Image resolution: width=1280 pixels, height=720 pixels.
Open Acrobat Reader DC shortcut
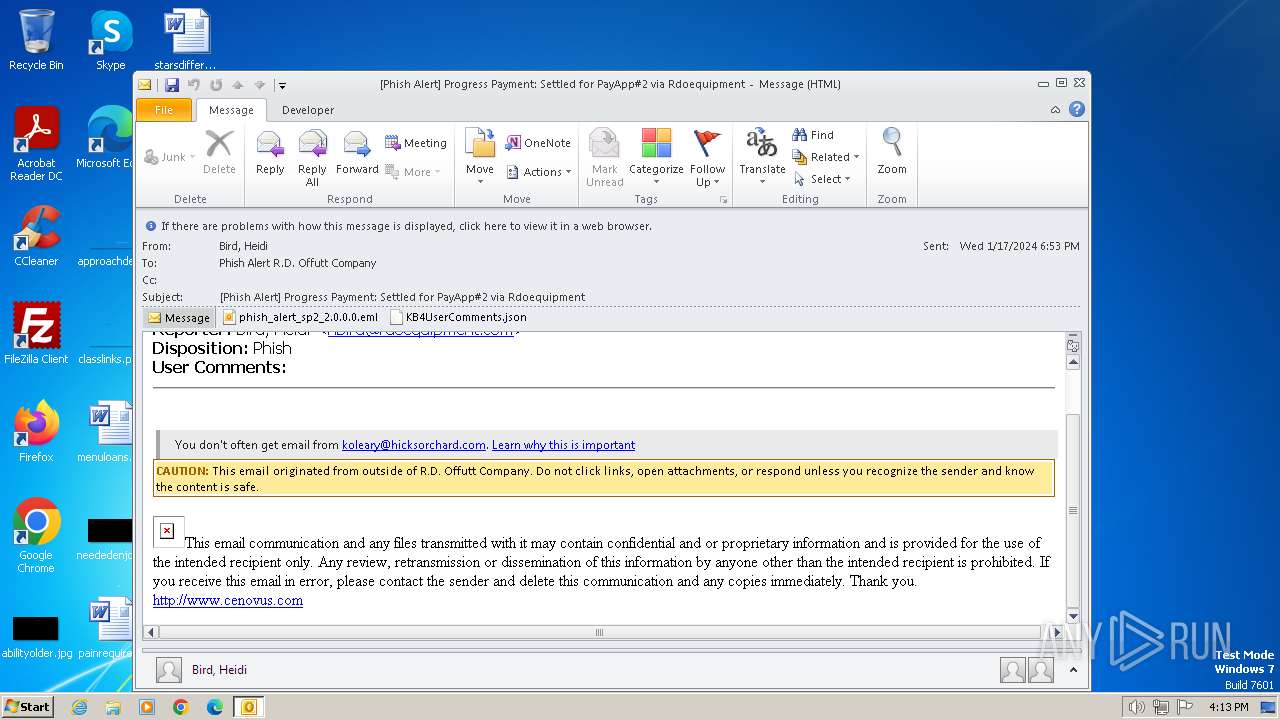[x=36, y=145]
